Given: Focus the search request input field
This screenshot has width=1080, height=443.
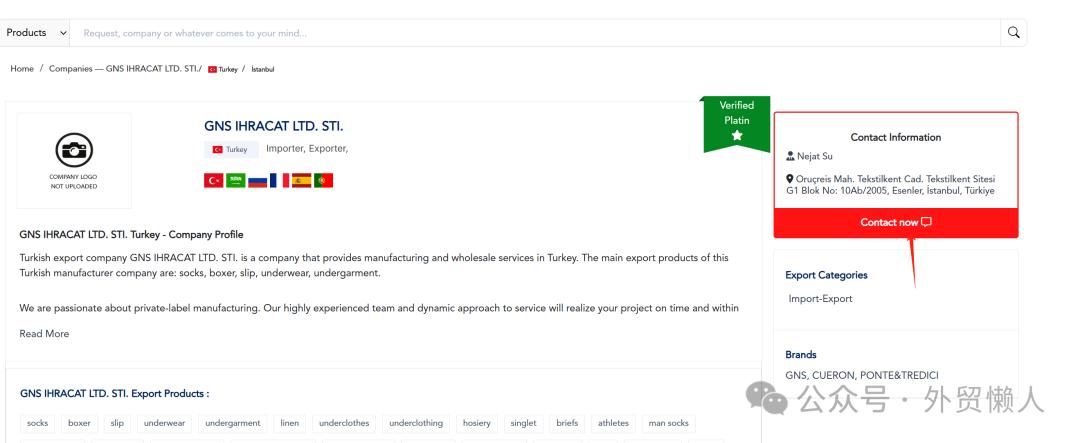Looking at the screenshot, I should point(535,32).
